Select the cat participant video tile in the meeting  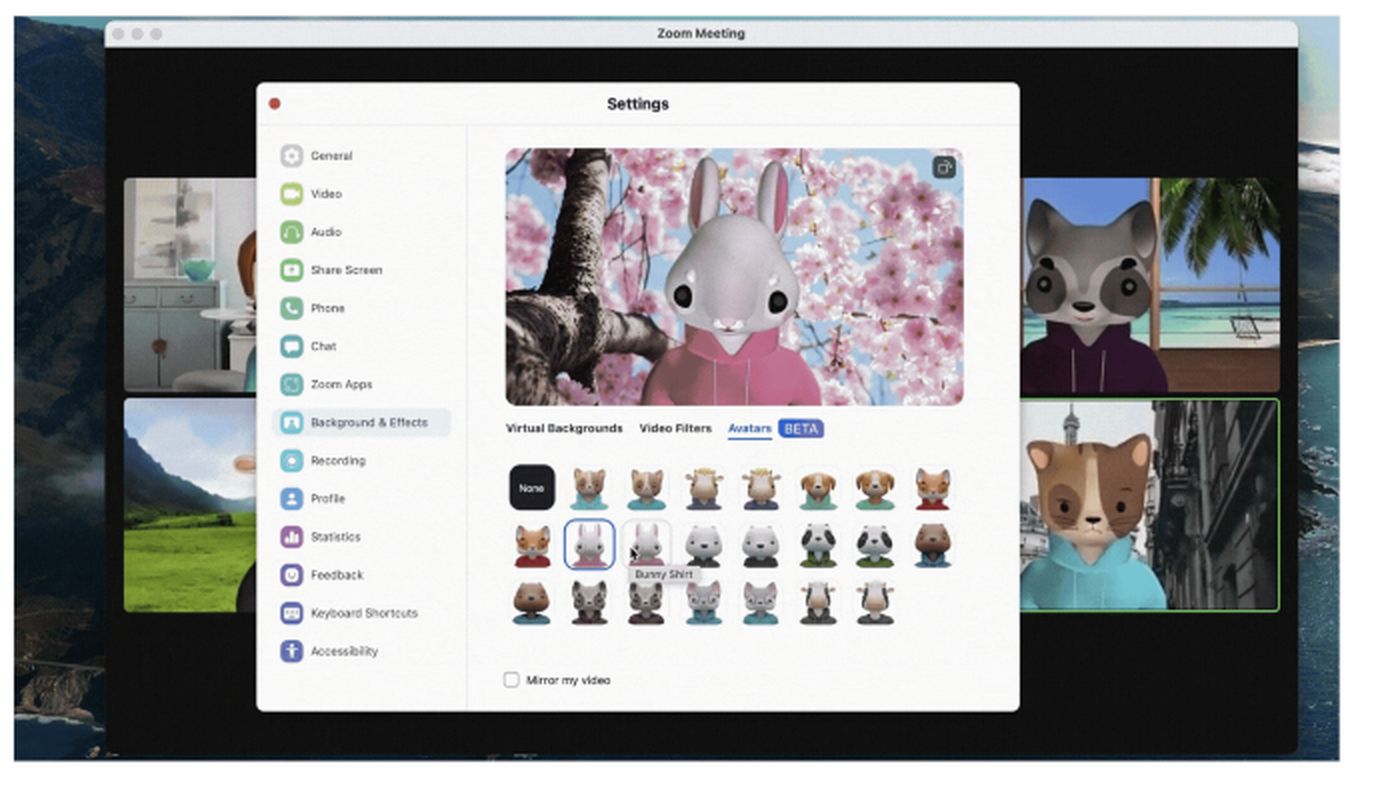(1150, 505)
